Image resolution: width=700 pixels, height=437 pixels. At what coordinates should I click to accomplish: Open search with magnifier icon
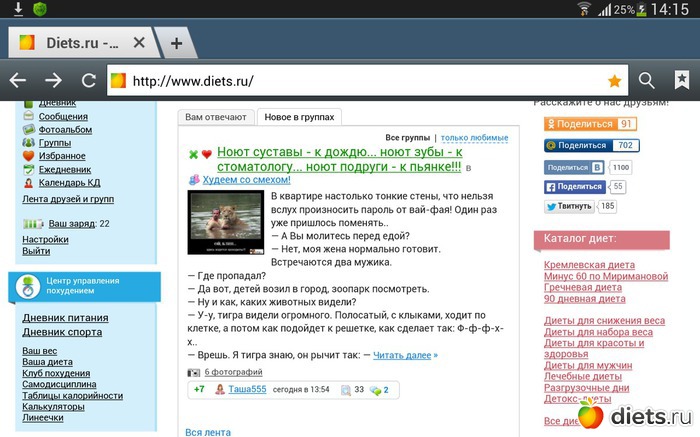[x=647, y=81]
